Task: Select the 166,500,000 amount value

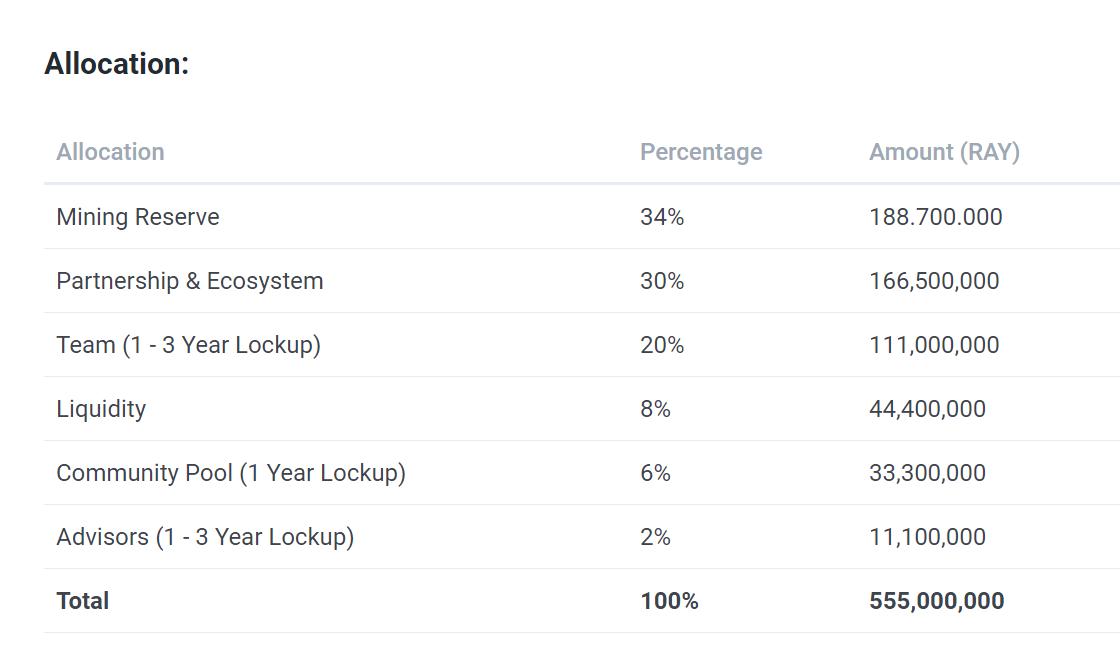Action: pyautogui.click(x=934, y=281)
